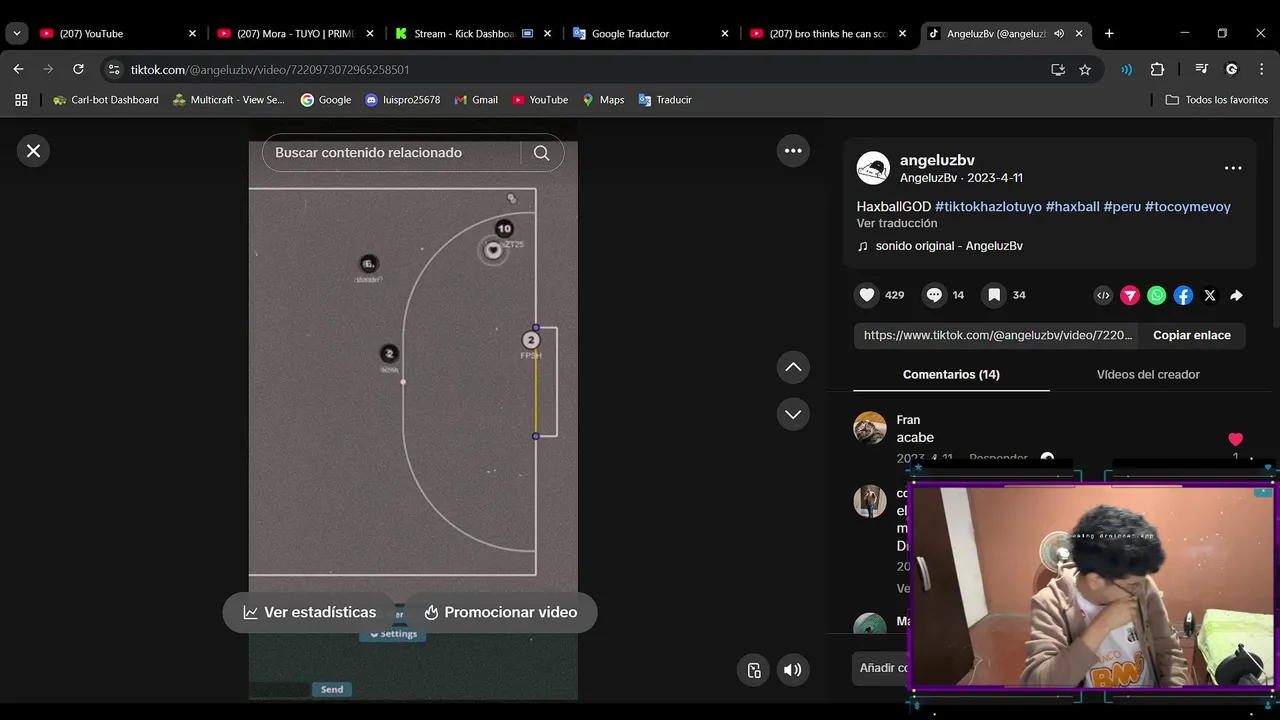Share the video to X
This screenshot has height=720, width=1280.
(1210, 295)
